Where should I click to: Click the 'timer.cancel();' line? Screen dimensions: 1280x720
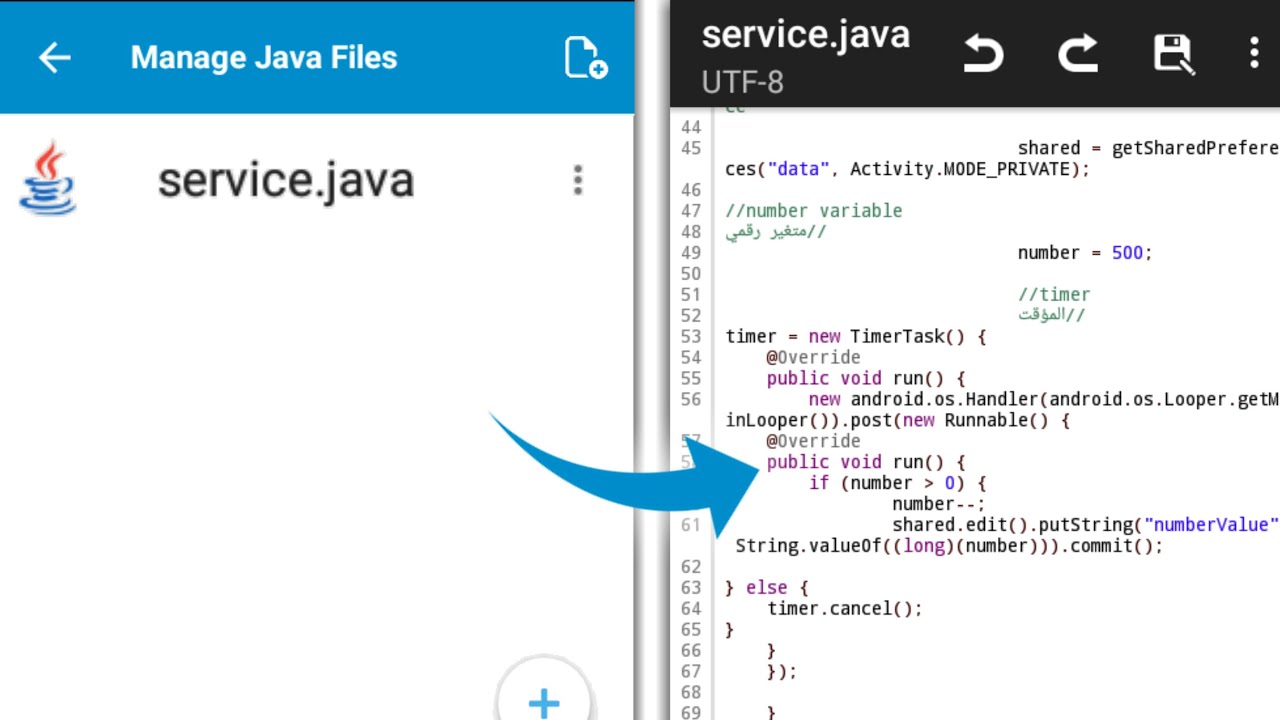[x=845, y=608]
